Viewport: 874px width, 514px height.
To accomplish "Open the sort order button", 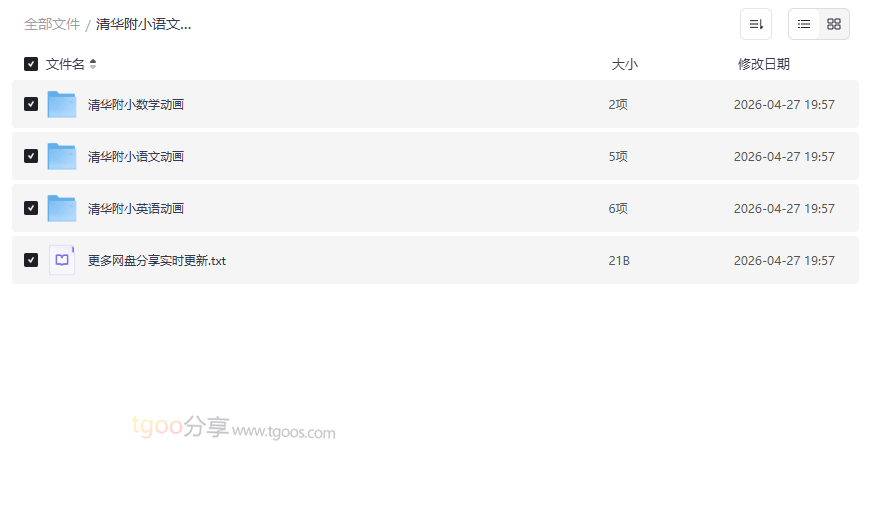I will [756, 24].
